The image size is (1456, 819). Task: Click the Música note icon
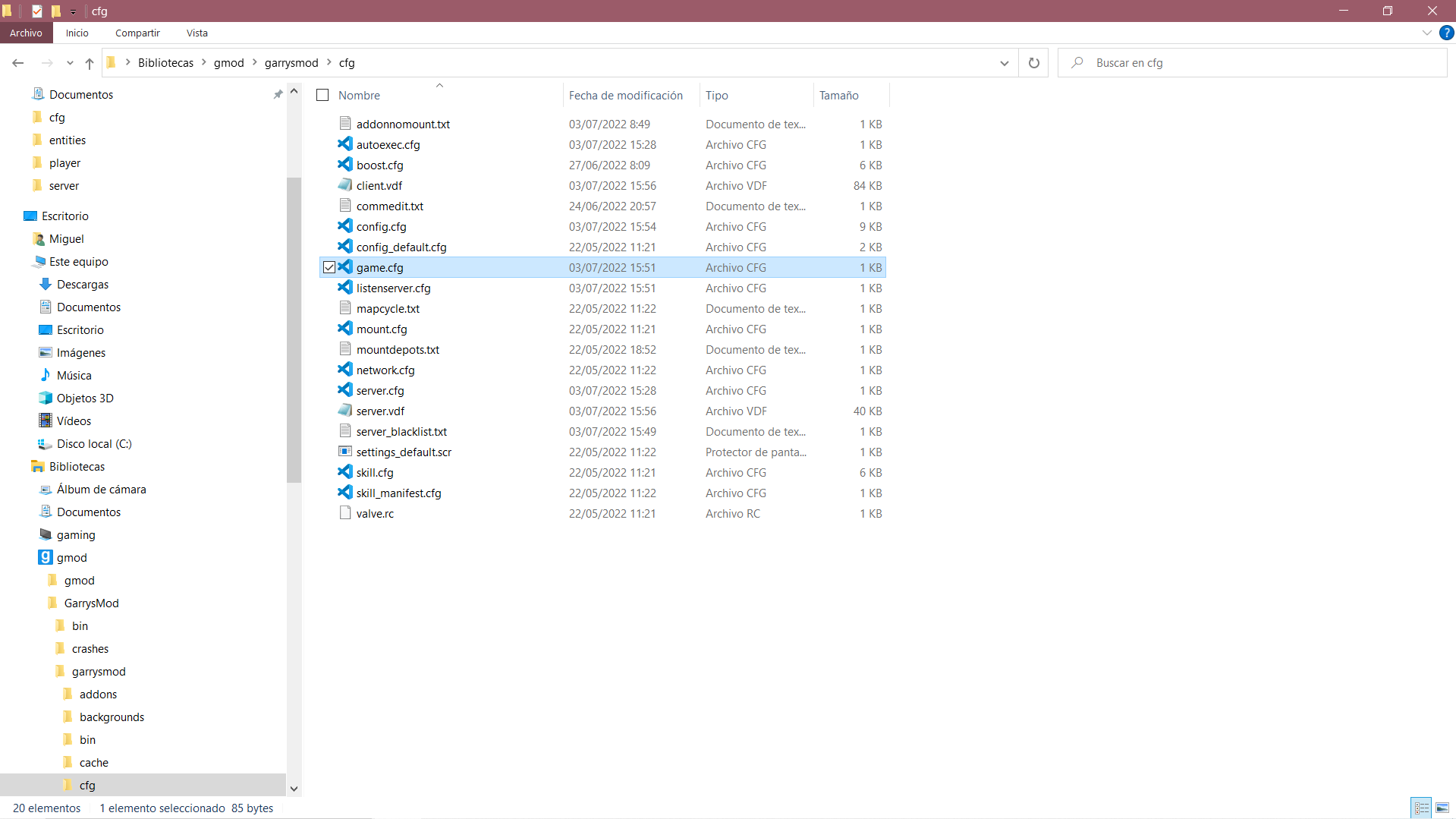click(x=46, y=375)
